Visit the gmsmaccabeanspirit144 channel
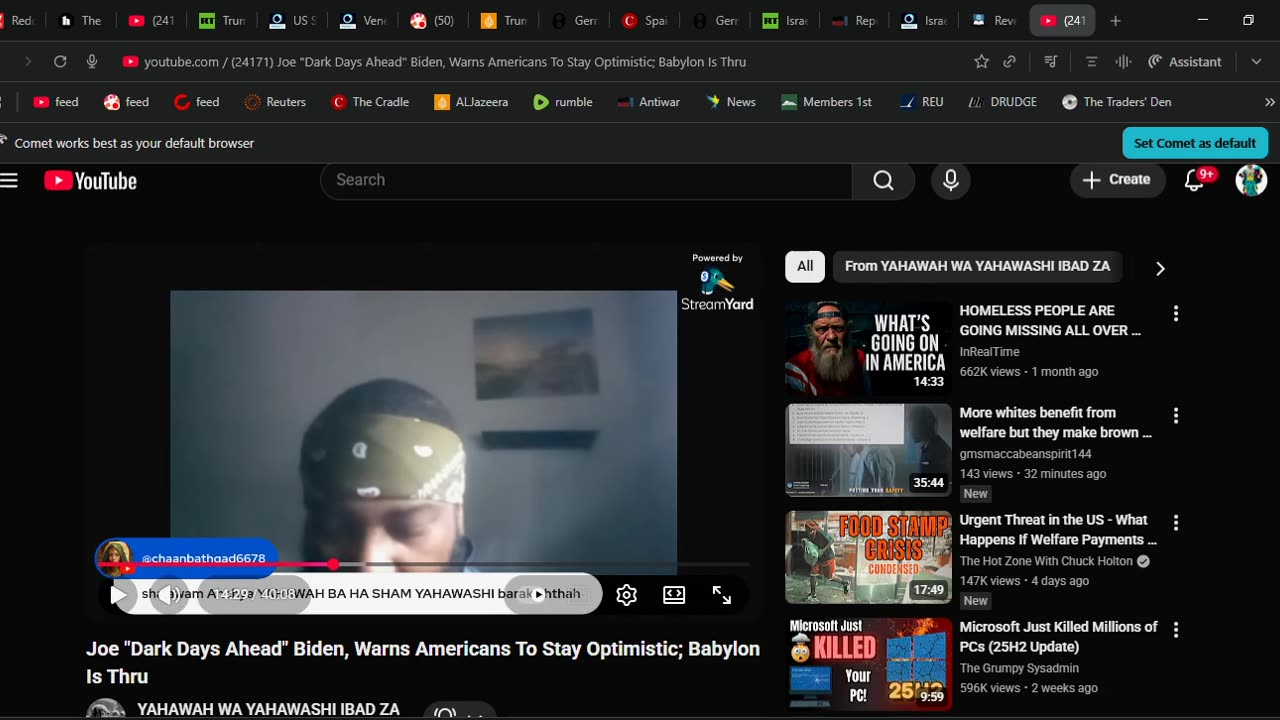Screen dimensions: 1280x720 coord(1025,454)
